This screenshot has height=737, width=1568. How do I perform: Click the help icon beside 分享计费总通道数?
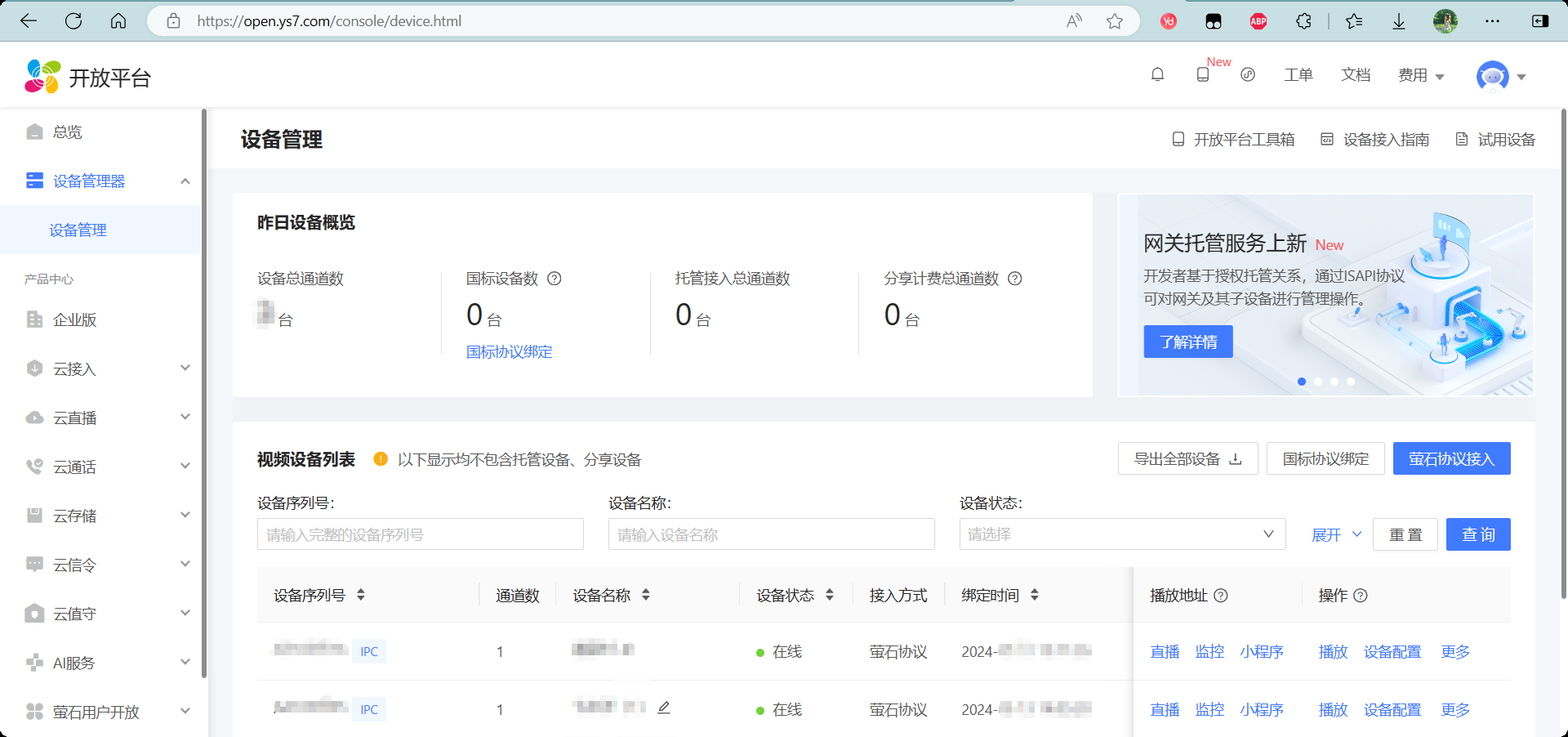click(x=1015, y=279)
